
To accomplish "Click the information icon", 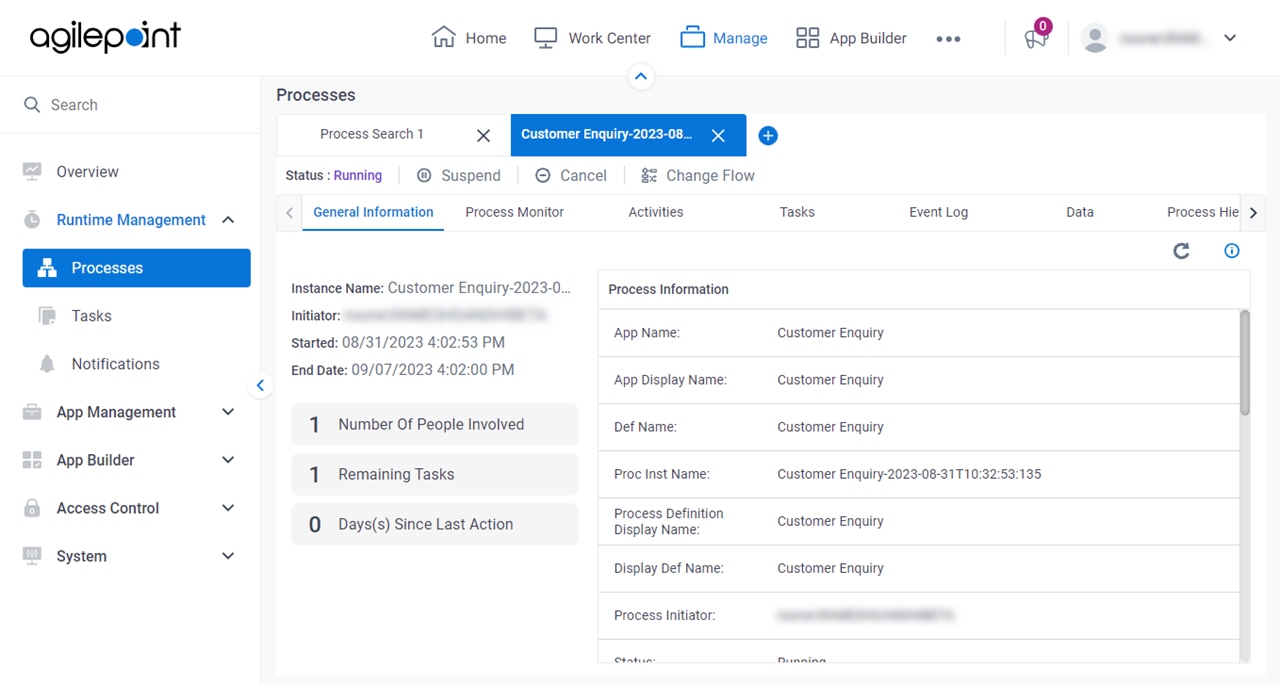I will click(x=1232, y=251).
